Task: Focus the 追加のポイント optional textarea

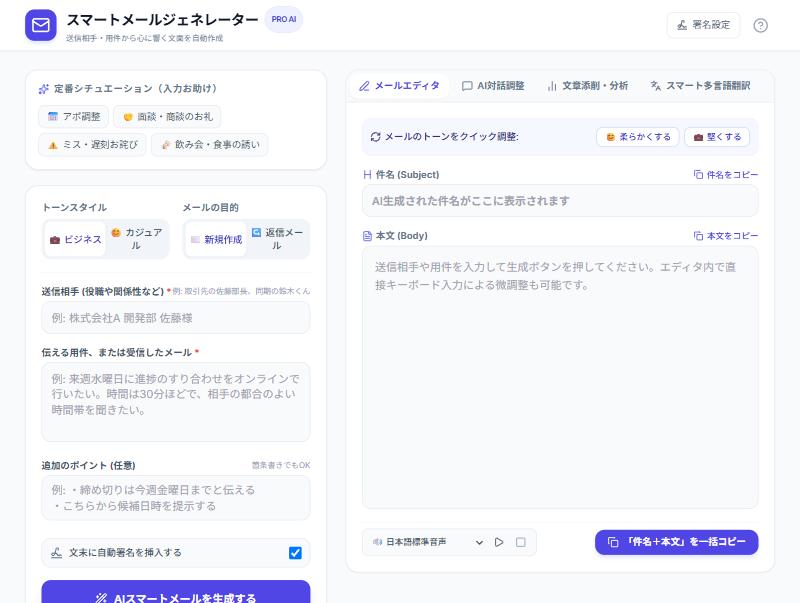Action: [x=176, y=498]
